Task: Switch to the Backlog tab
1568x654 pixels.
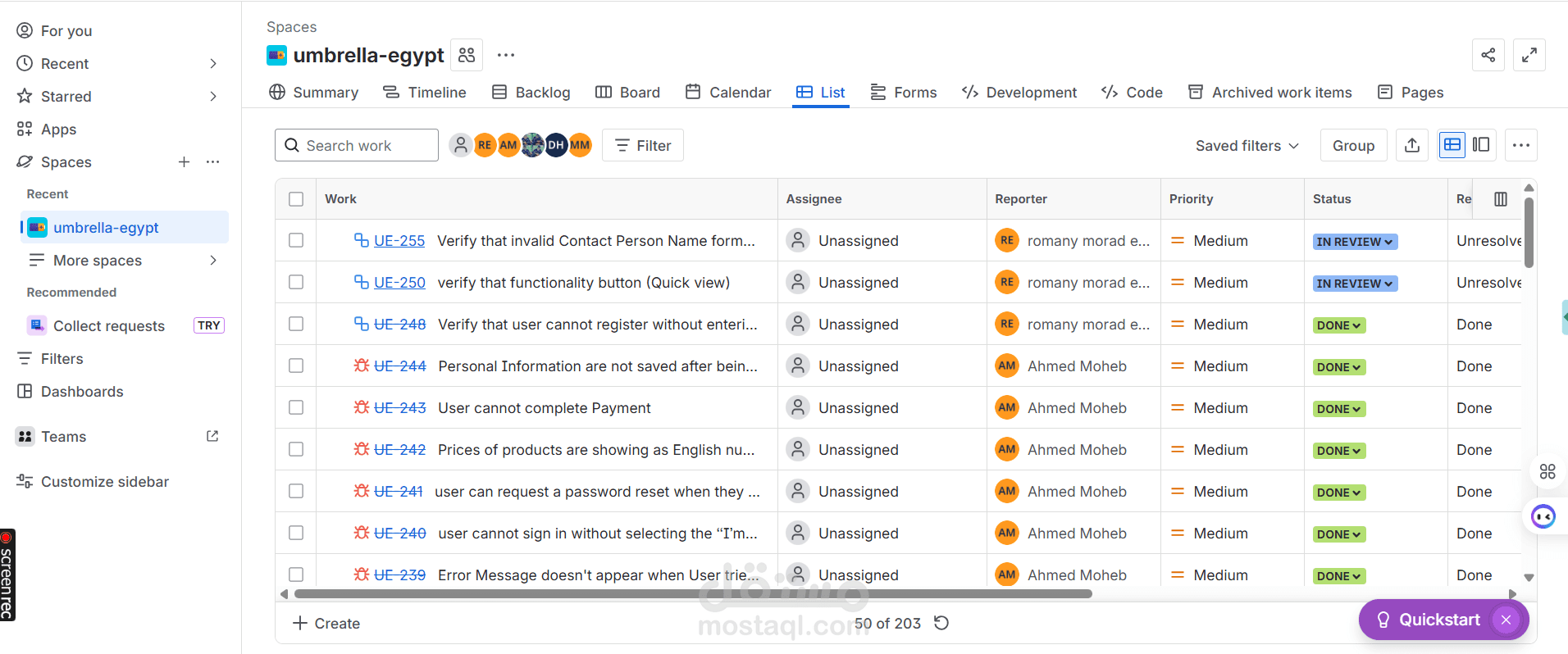Action: (531, 92)
